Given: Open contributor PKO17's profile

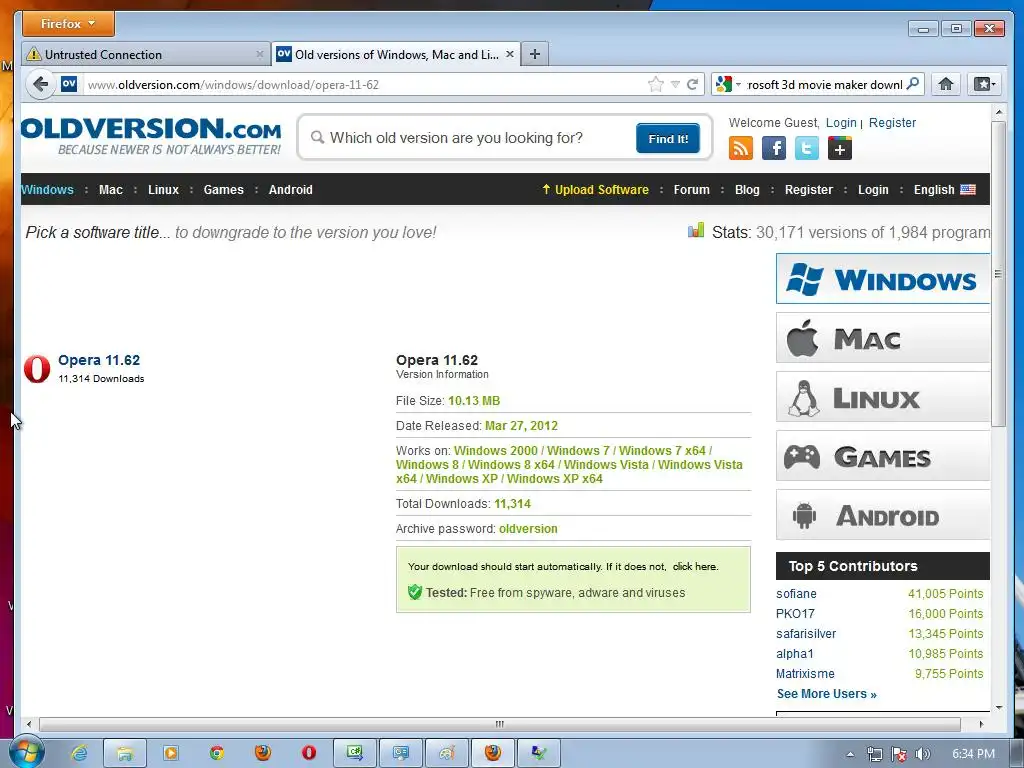Looking at the screenshot, I should click(x=795, y=614).
